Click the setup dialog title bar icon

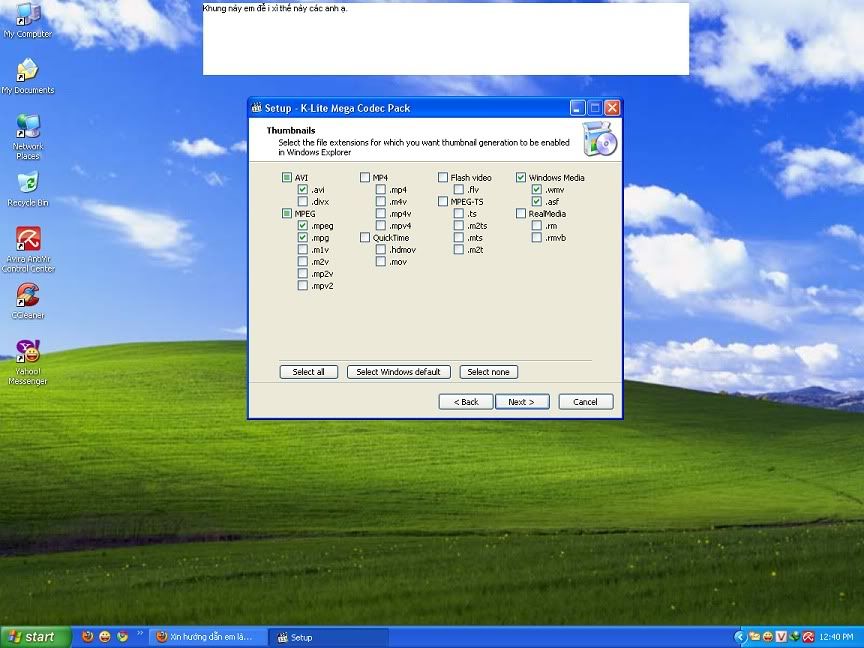256,107
